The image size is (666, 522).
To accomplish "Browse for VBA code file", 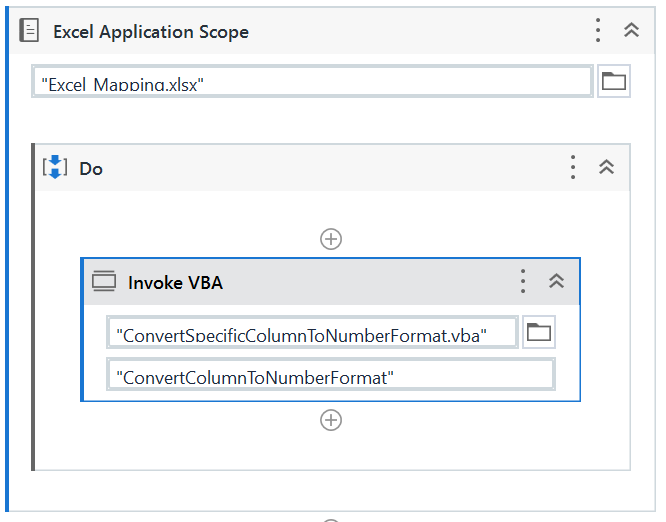I will [539, 333].
